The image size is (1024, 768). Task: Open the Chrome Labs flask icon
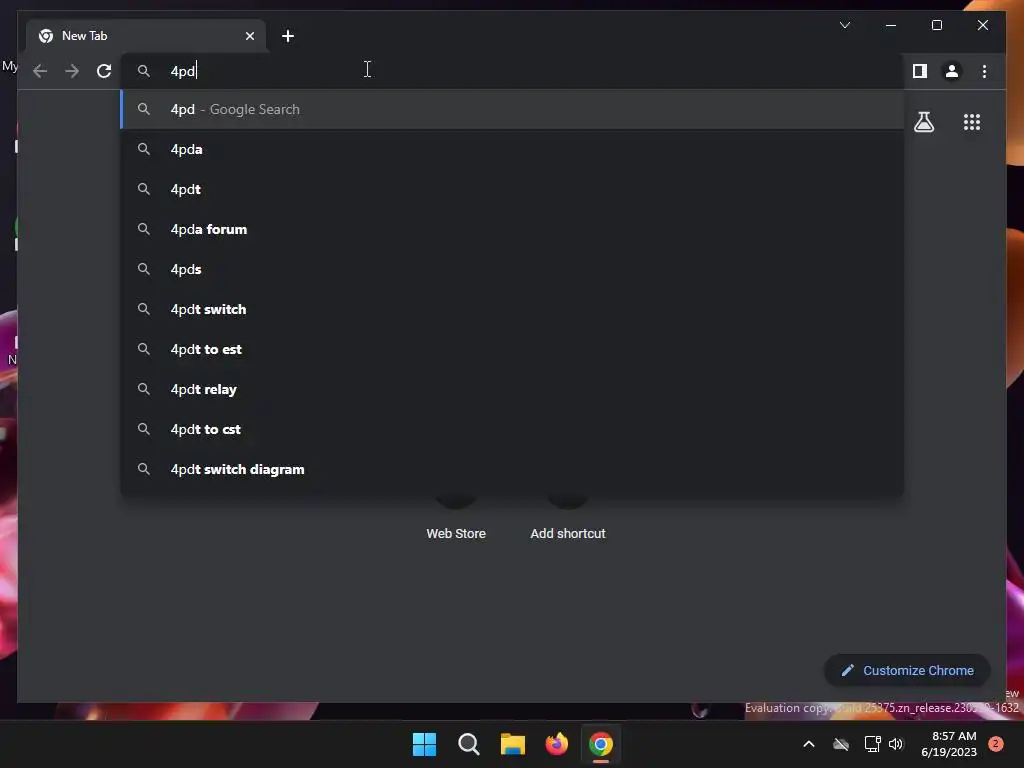pos(923,122)
